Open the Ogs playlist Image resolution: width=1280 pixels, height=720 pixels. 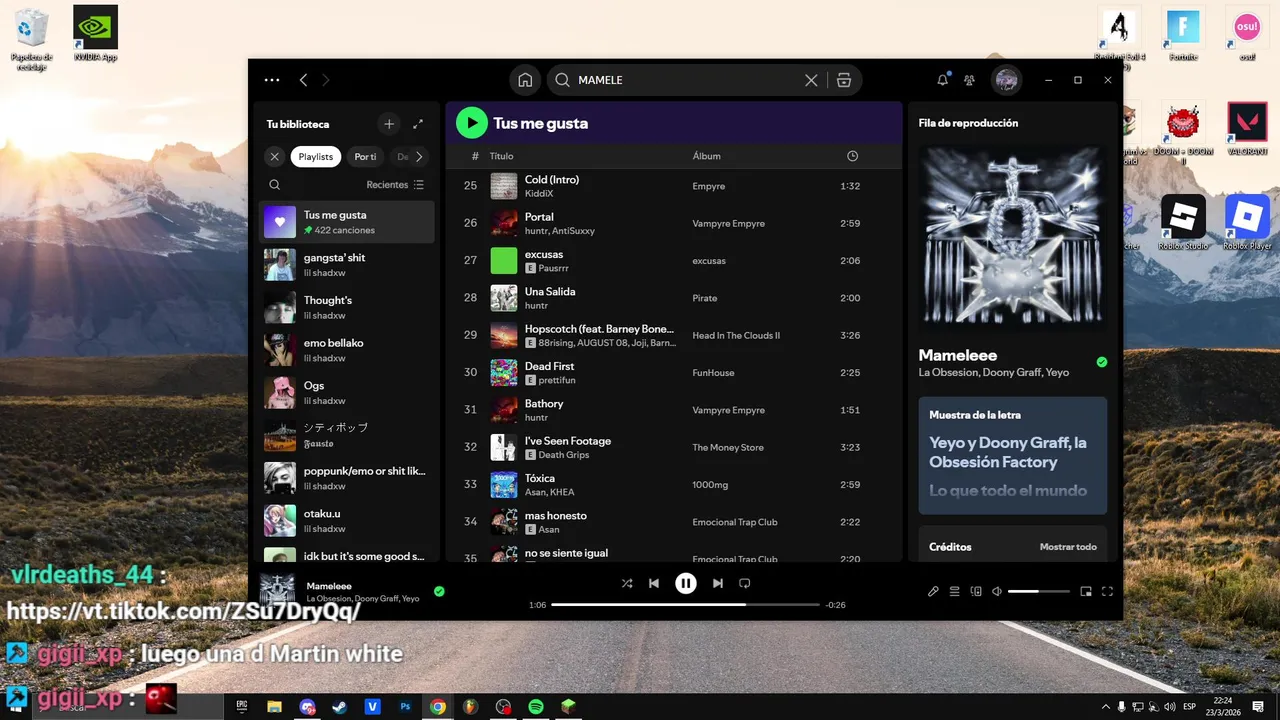pos(347,393)
